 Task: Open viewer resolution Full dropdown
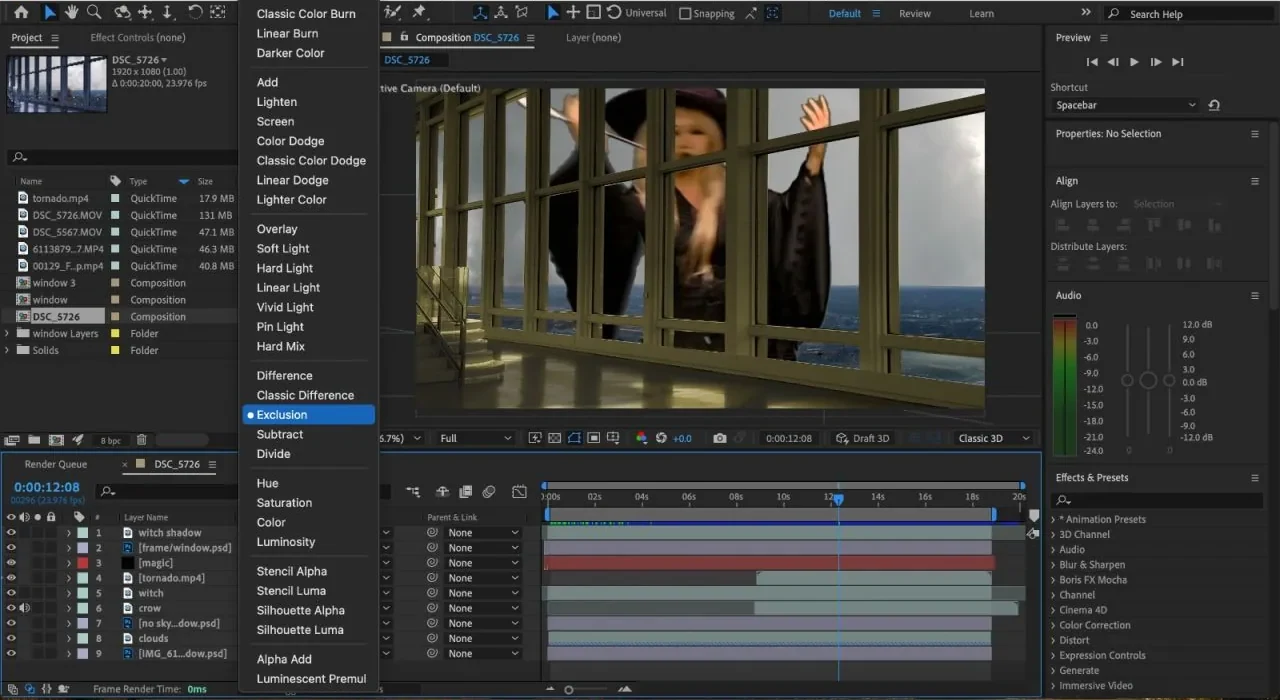[x=476, y=438]
